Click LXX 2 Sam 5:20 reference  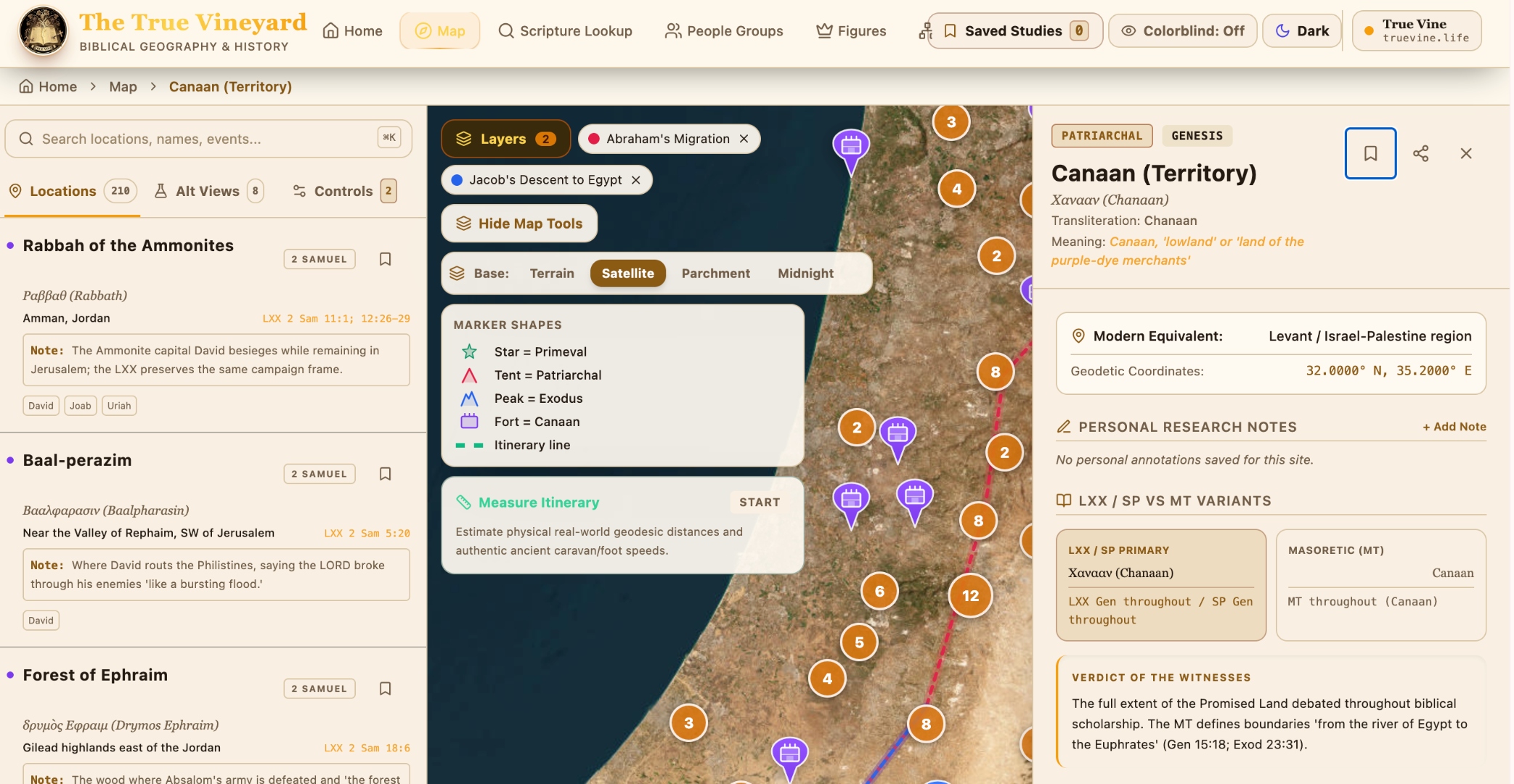(x=367, y=534)
